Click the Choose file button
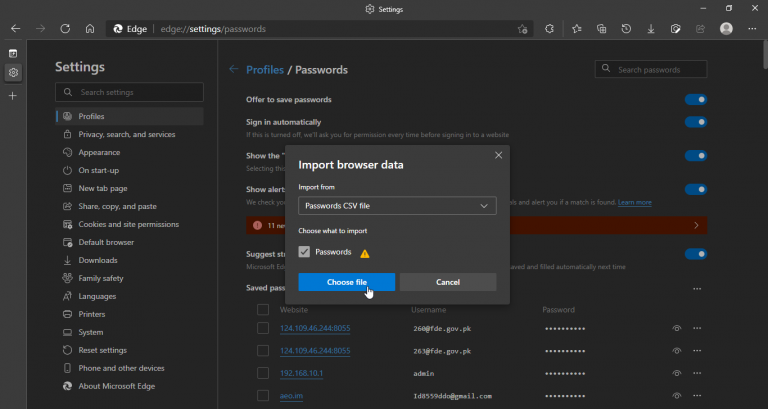The width and height of the screenshot is (768, 409). [347, 282]
